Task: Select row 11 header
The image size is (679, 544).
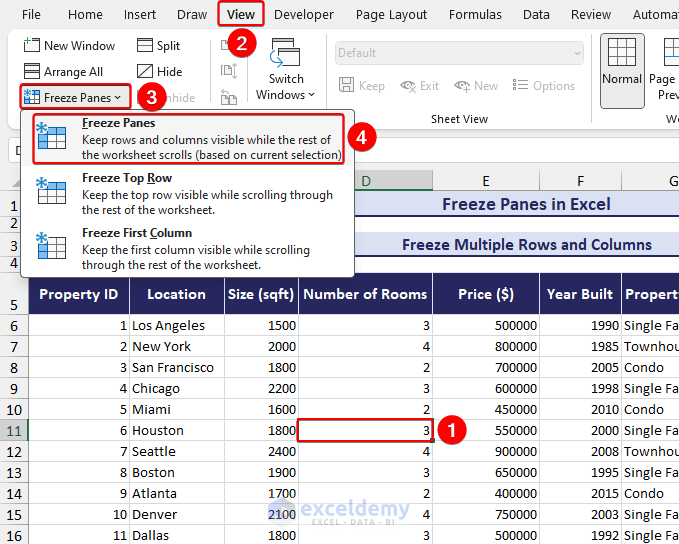Action: [14, 431]
